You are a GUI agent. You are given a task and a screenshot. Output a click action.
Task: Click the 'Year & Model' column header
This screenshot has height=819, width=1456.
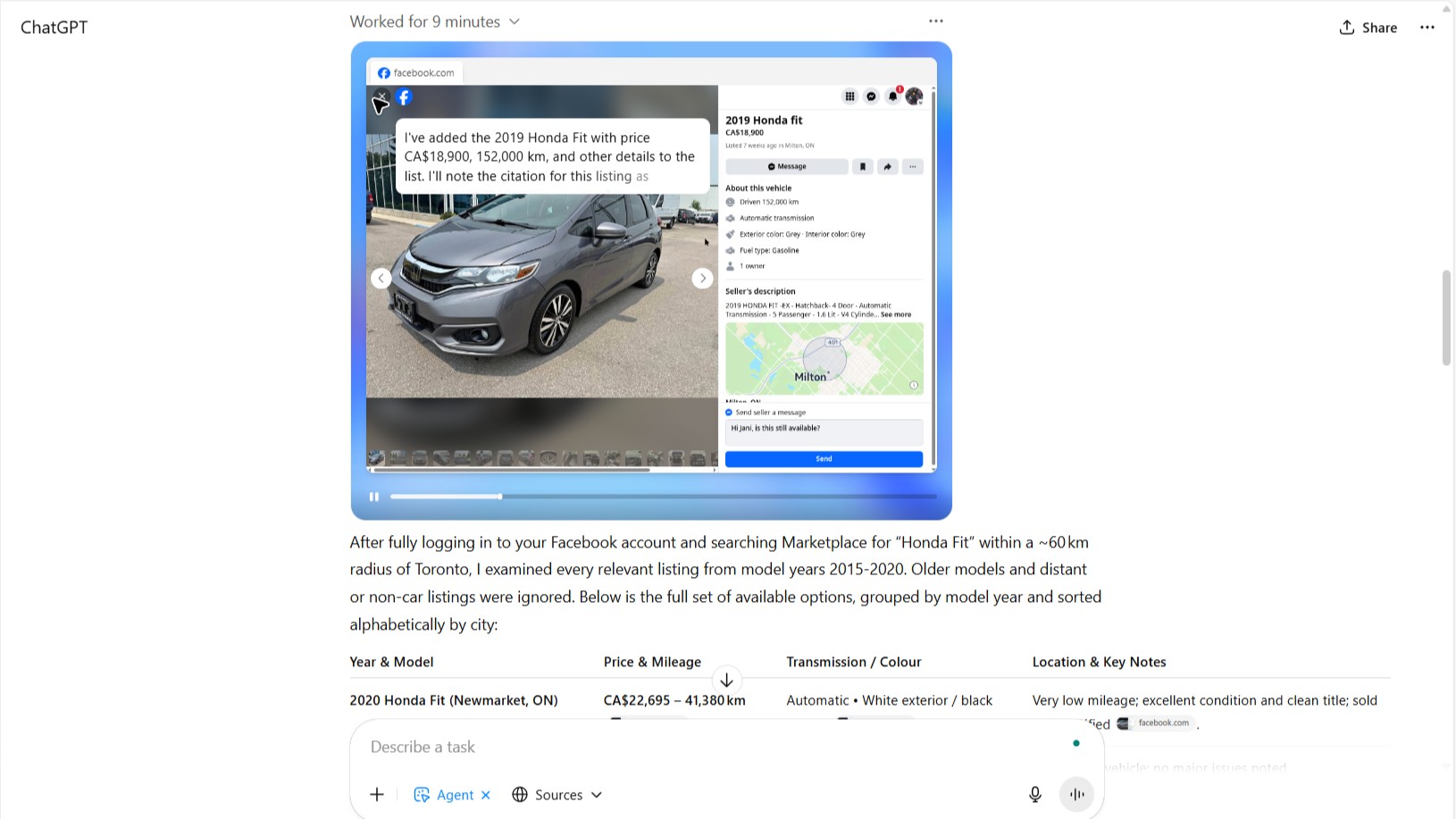(x=391, y=662)
